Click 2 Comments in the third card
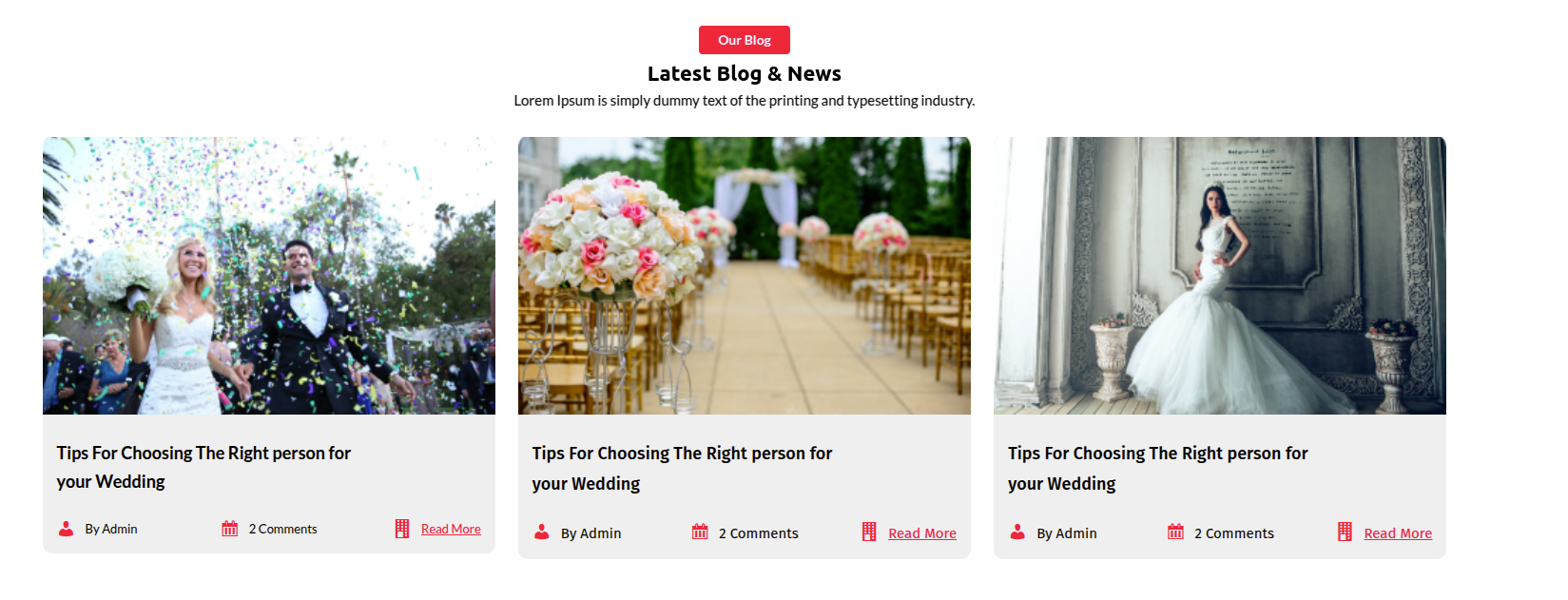 (1234, 533)
